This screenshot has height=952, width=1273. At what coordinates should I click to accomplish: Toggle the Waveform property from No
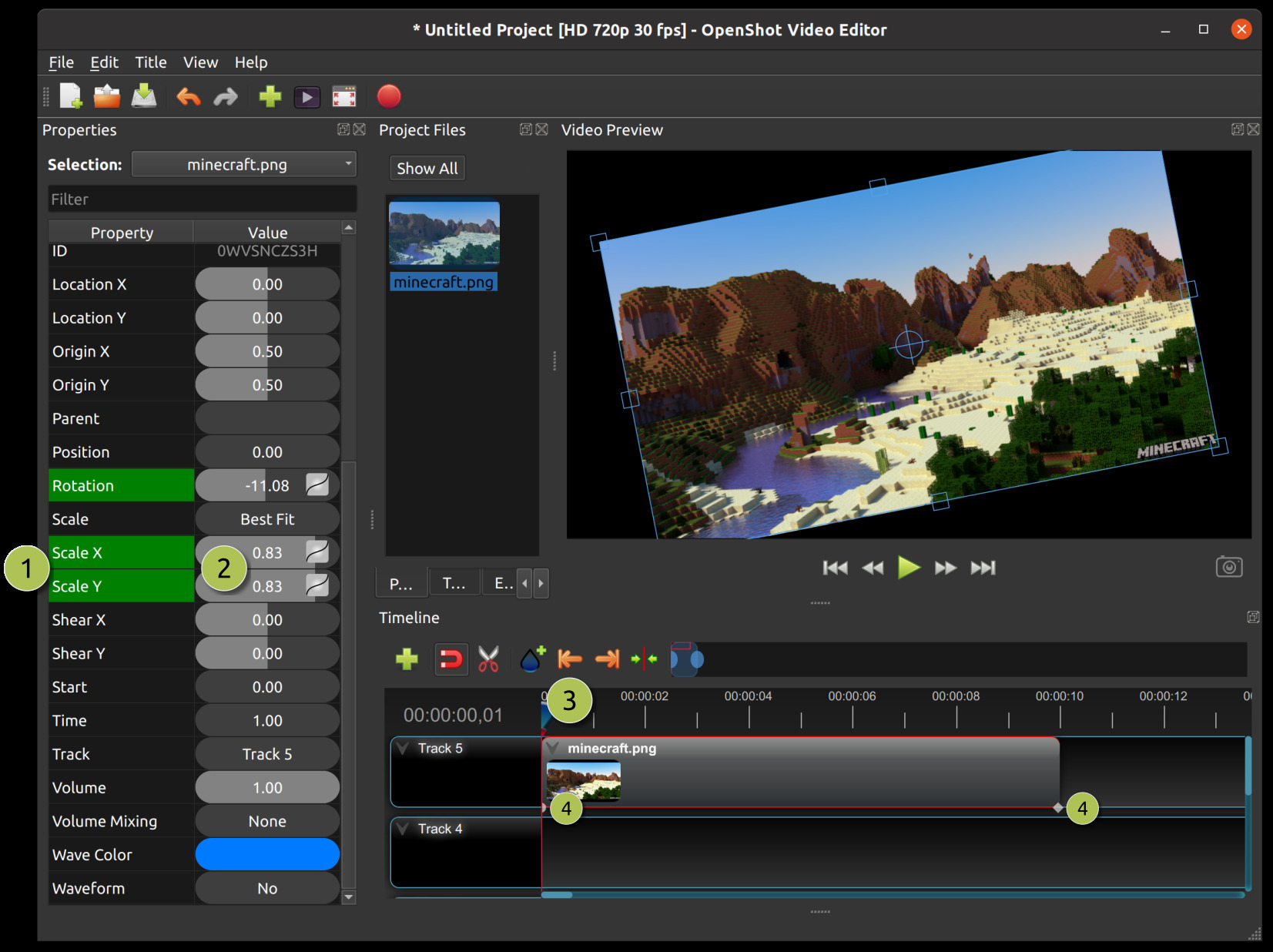click(x=266, y=887)
